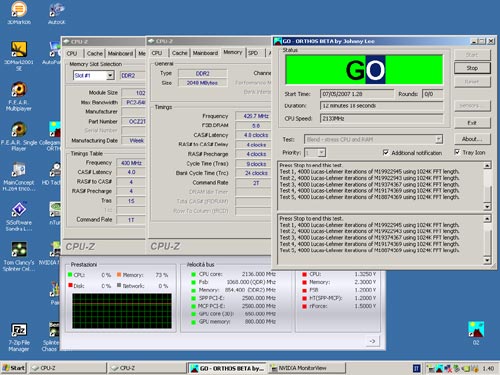This screenshot has height=375, width=500.
Task: Switch to Mainboard tab in middle CPU-Z window
Action: 205,53
